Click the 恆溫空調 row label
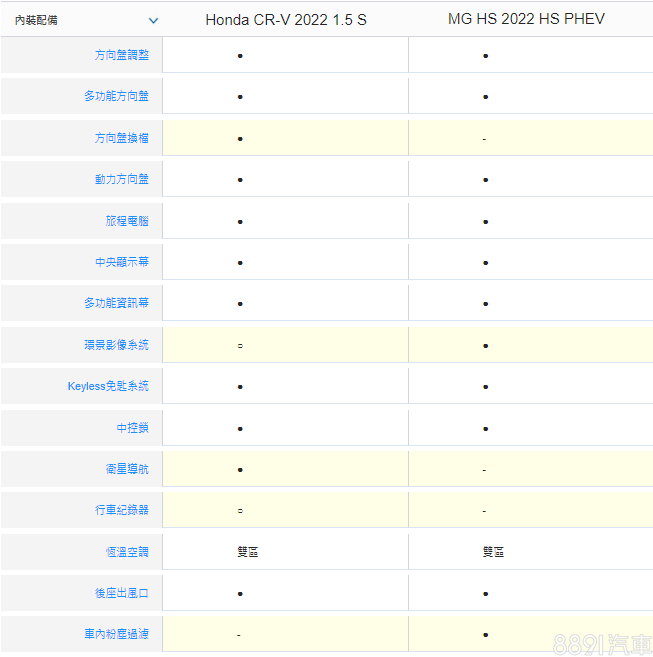This screenshot has height=657, width=653. [x=127, y=552]
